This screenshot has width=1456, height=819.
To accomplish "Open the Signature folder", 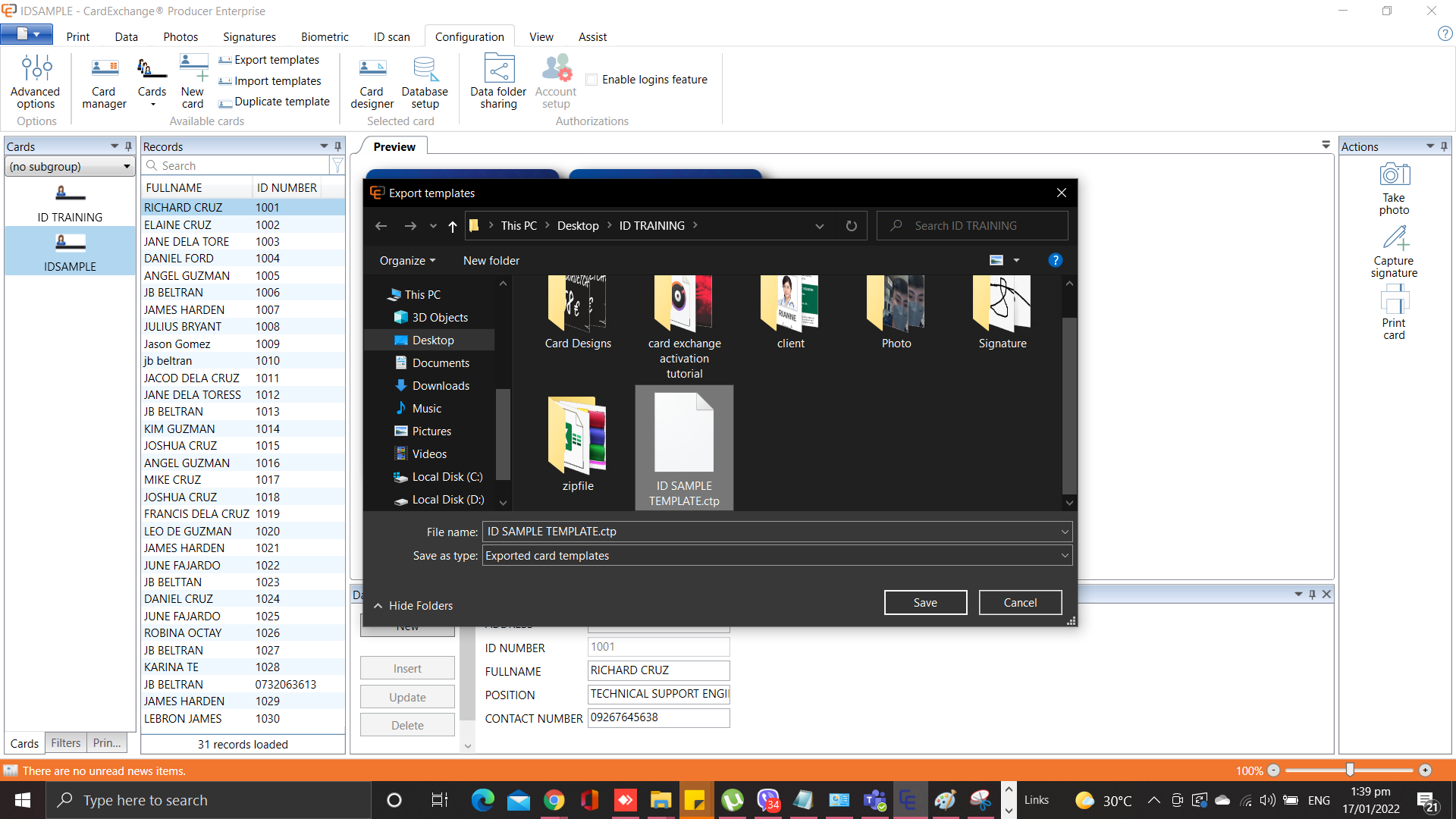I will [1003, 312].
